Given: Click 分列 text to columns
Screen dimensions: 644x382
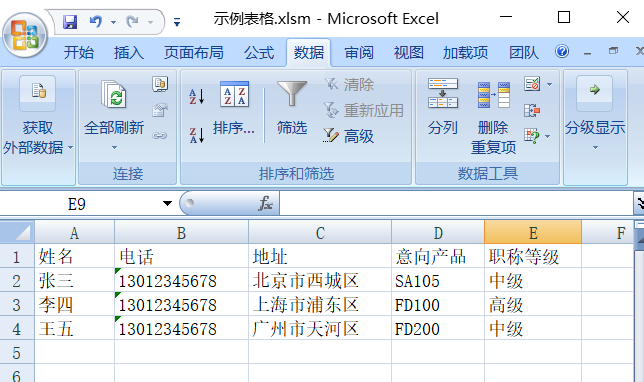Looking at the screenshot, I should tap(443, 107).
